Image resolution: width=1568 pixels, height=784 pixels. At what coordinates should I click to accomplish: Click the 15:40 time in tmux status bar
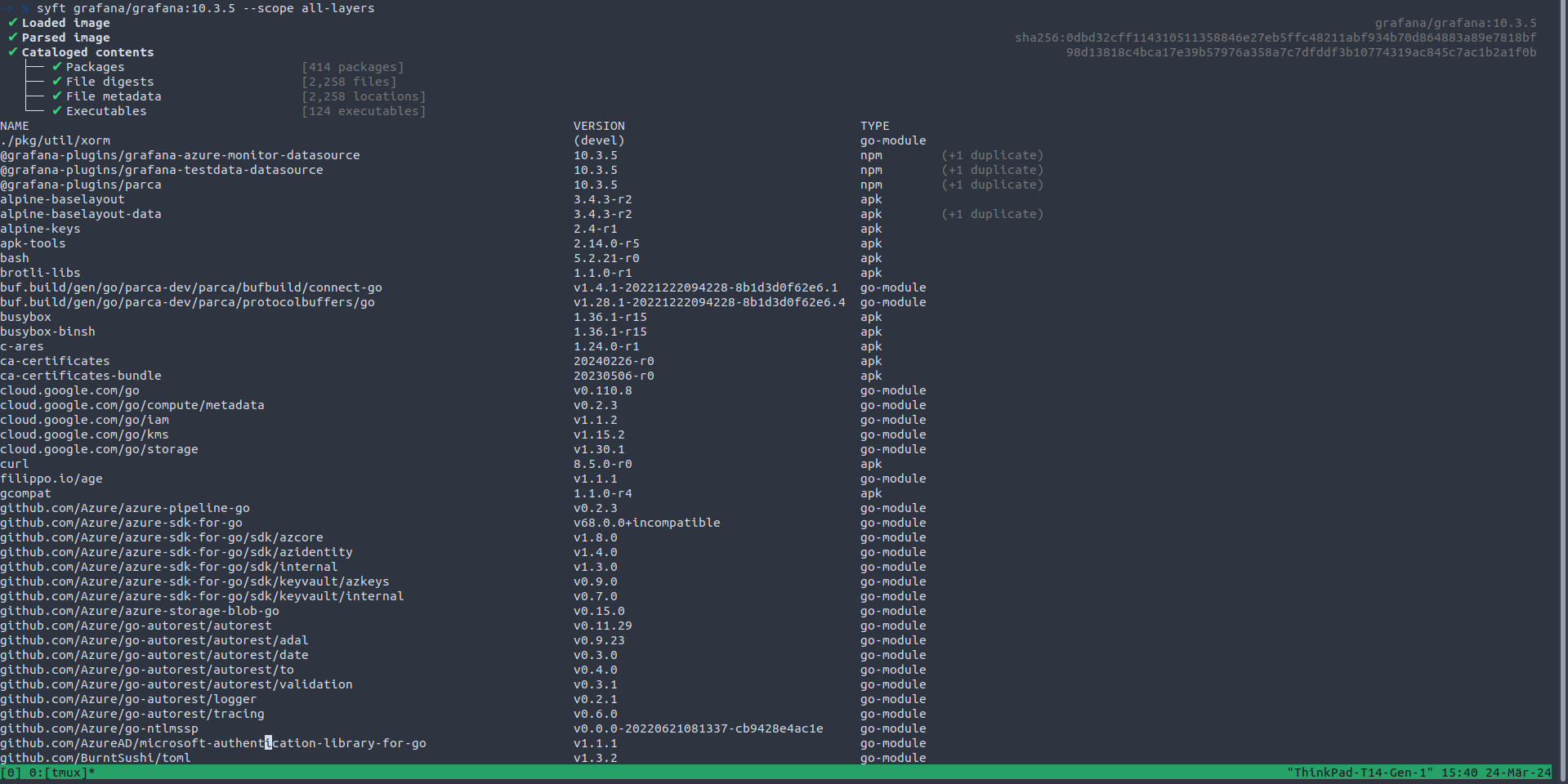click(x=1459, y=773)
